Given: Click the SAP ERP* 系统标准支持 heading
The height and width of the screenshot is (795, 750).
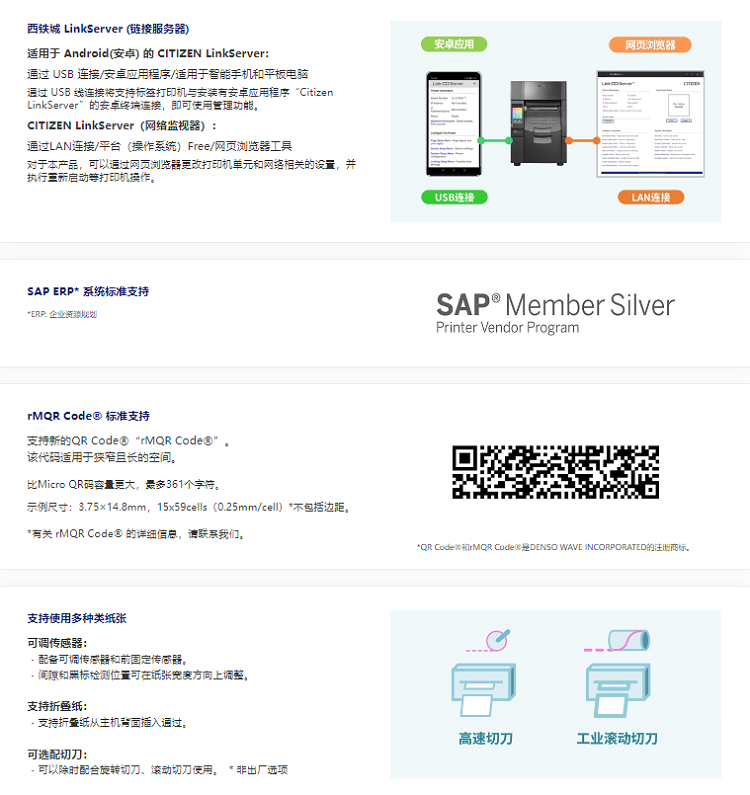Looking at the screenshot, I should pos(88,292).
